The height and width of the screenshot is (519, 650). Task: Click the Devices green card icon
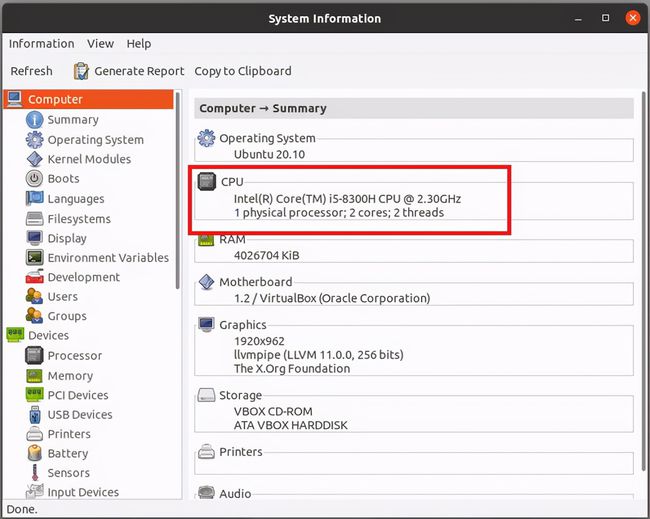[x=15, y=335]
